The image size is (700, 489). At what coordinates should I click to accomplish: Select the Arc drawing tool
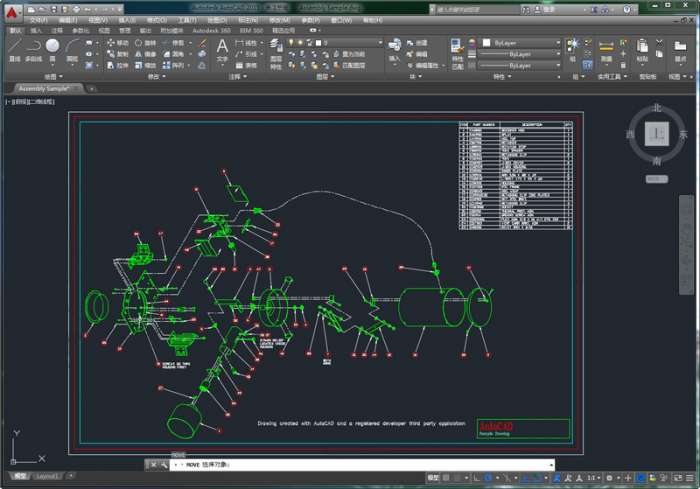72,49
